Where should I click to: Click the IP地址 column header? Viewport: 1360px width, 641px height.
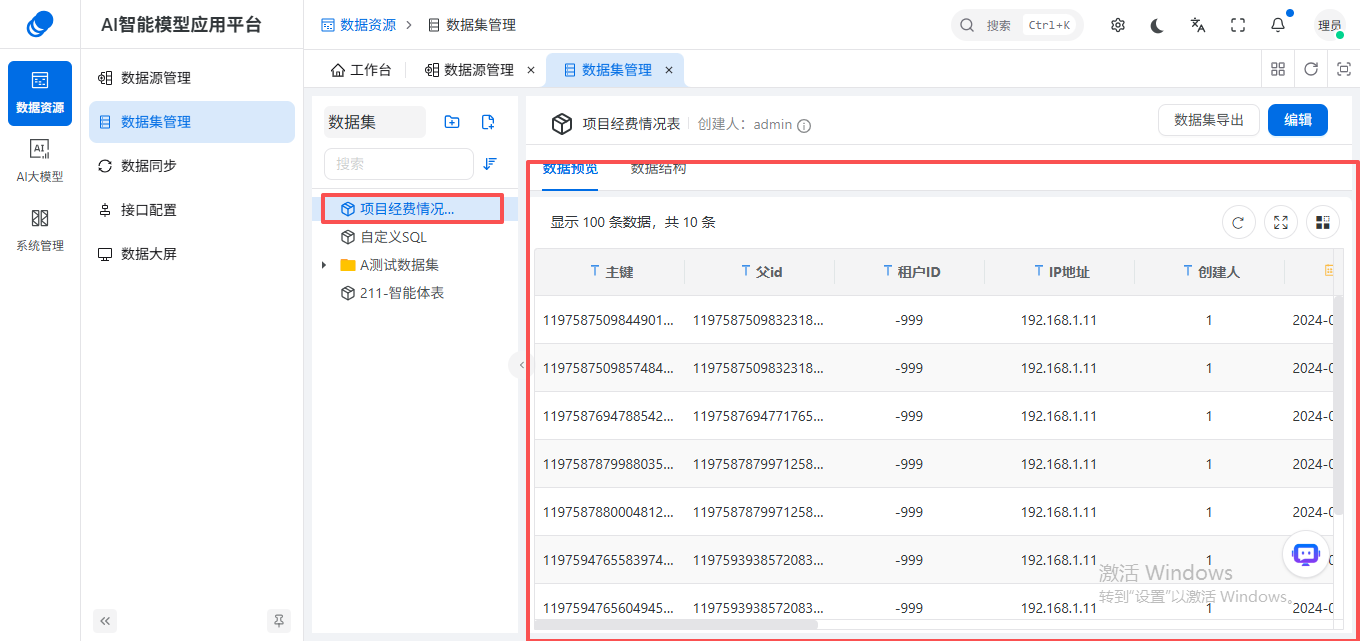pyautogui.click(x=1059, y=272)
